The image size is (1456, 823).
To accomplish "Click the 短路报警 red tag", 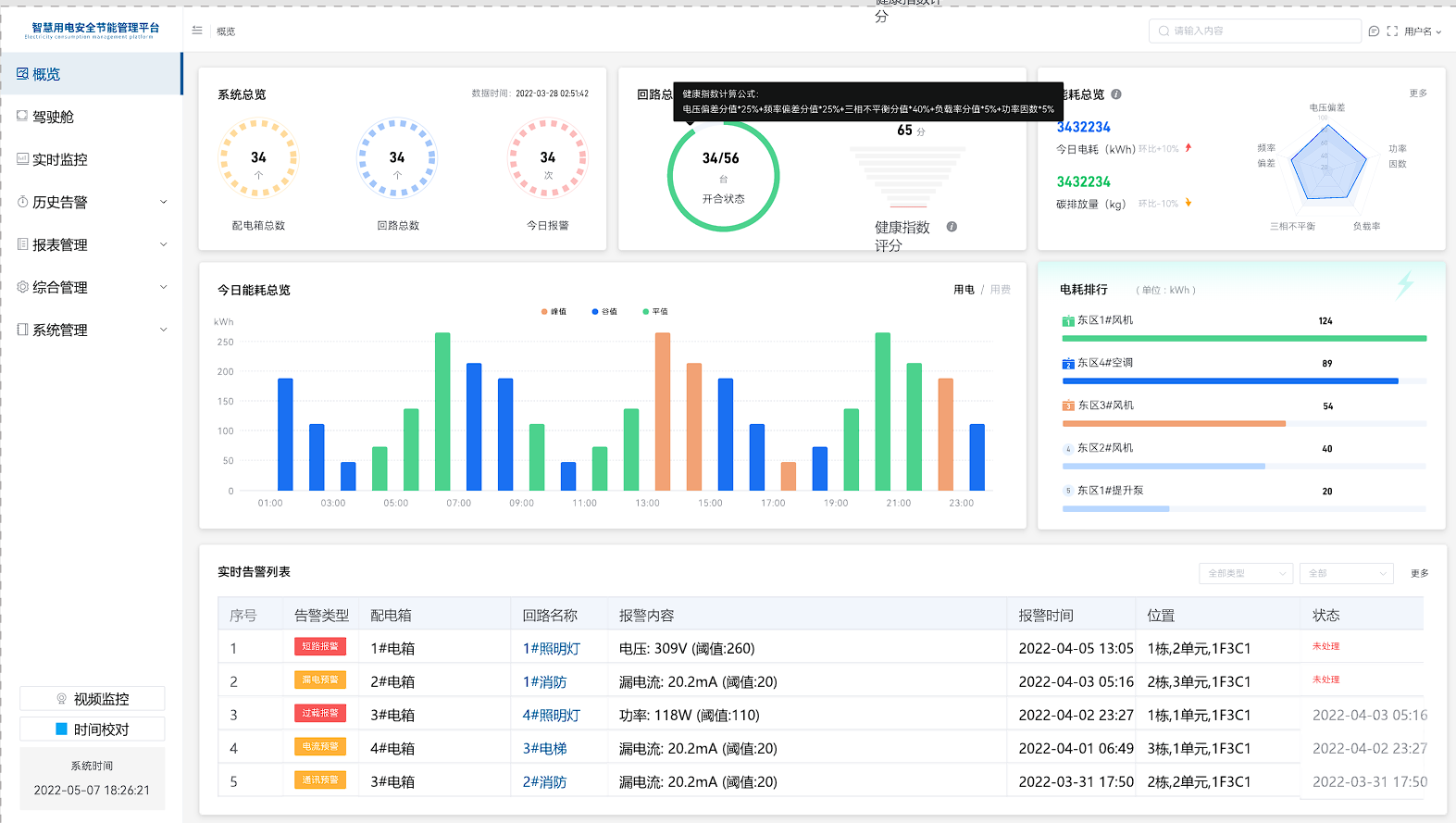I will [320, 646].
